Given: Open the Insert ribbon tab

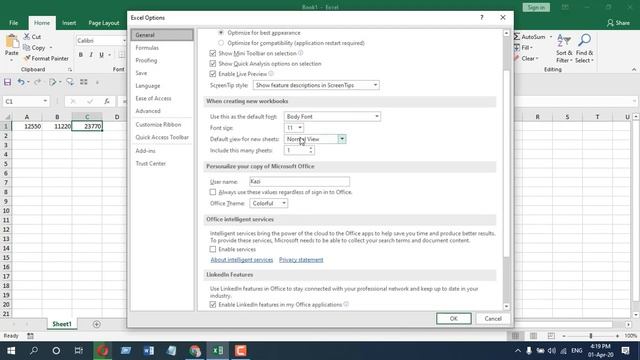Looking at the screenshot, I should tap(69, 23).
